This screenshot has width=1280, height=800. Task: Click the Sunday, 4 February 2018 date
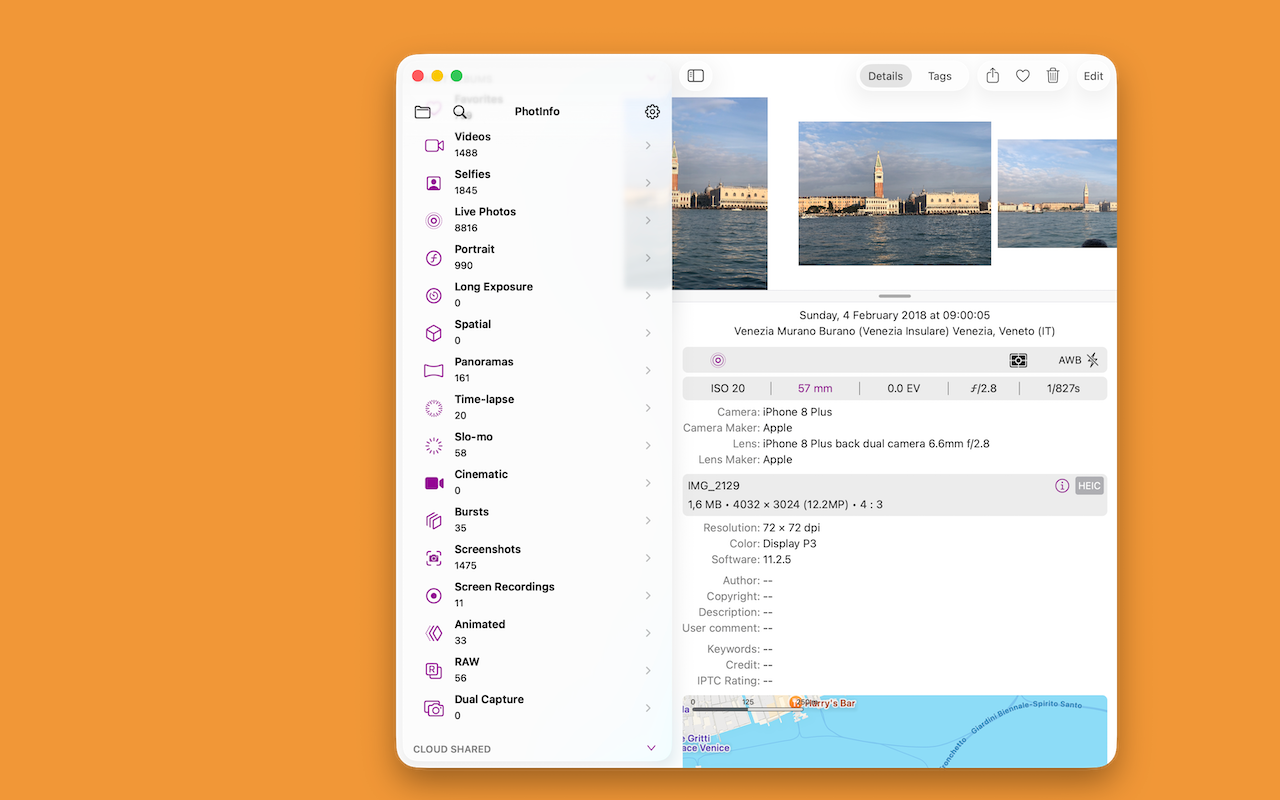pos(894,315)
